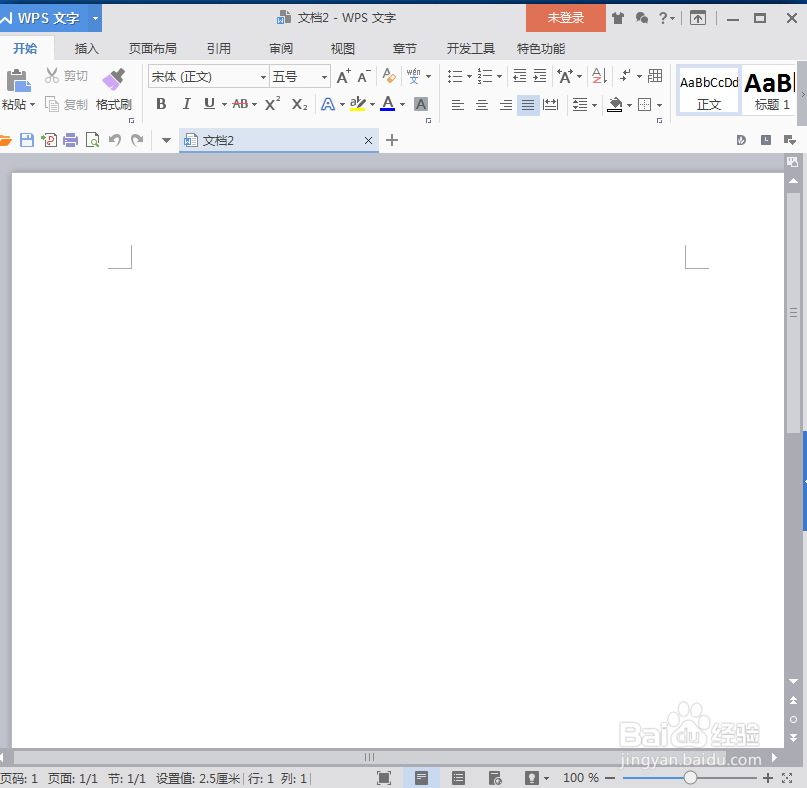
Task: Toggle underline formatting
Action: [x=209, y=104]
